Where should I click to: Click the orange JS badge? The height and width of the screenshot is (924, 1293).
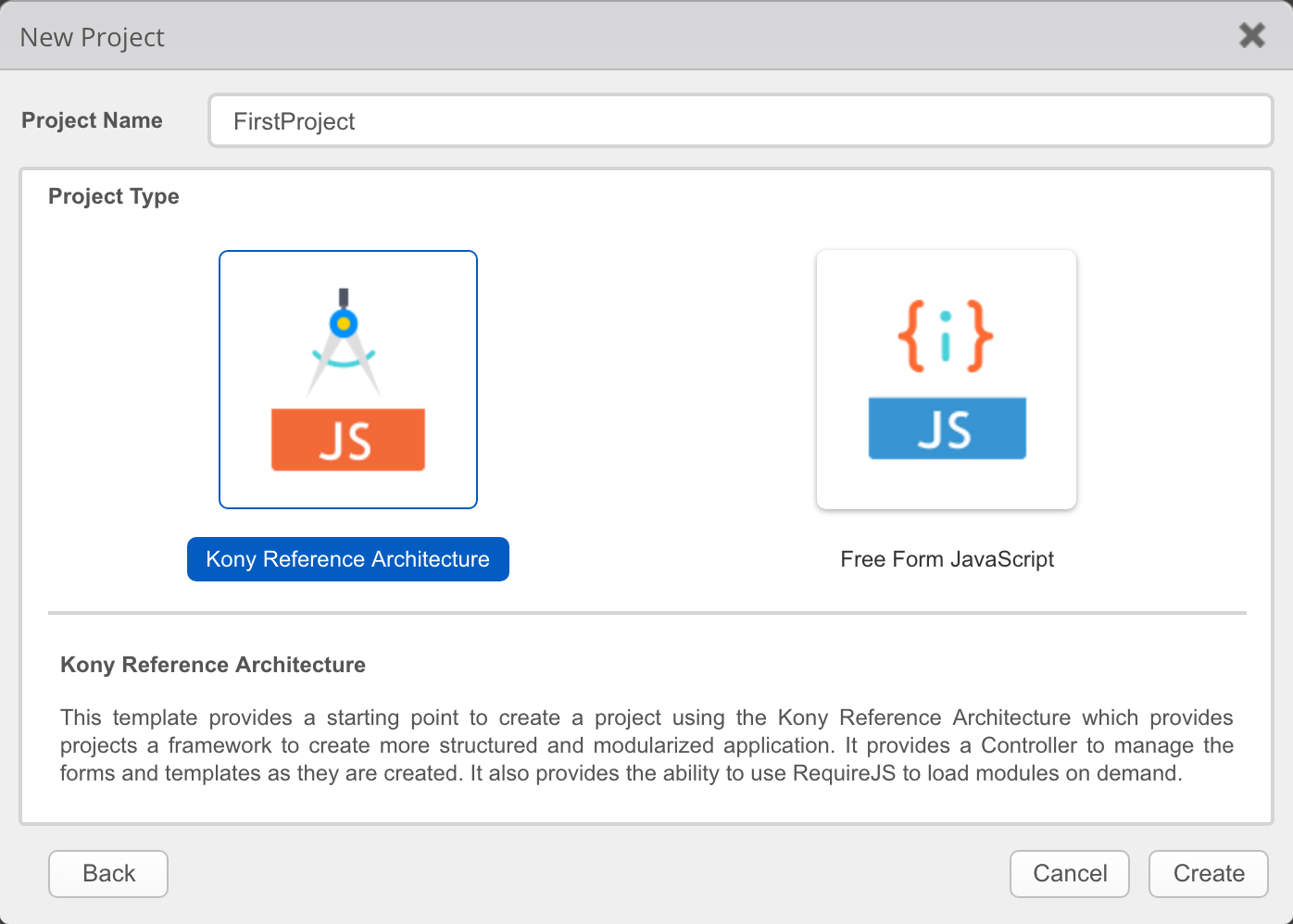click(x=347, y=440)
